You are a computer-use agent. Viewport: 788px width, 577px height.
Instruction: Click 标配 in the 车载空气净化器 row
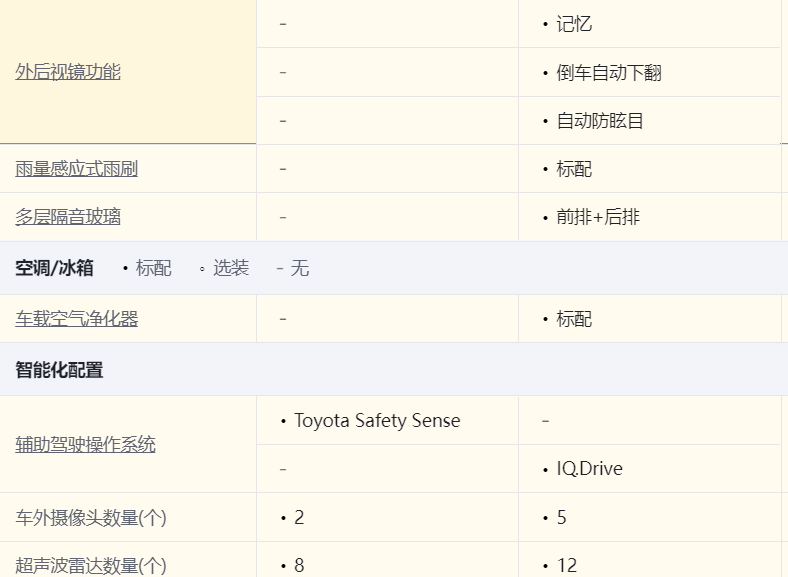[574, 319]
